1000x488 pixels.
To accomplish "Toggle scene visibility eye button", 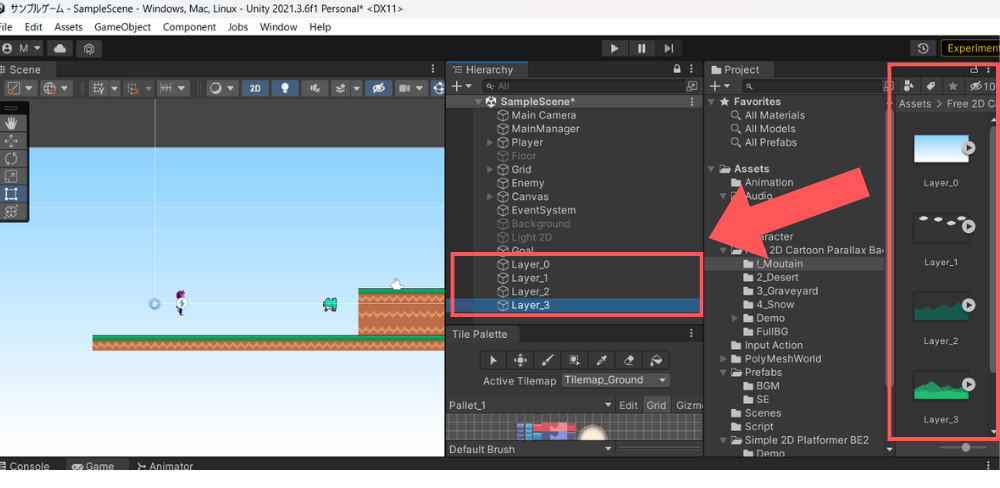I will tap(378, 88).
